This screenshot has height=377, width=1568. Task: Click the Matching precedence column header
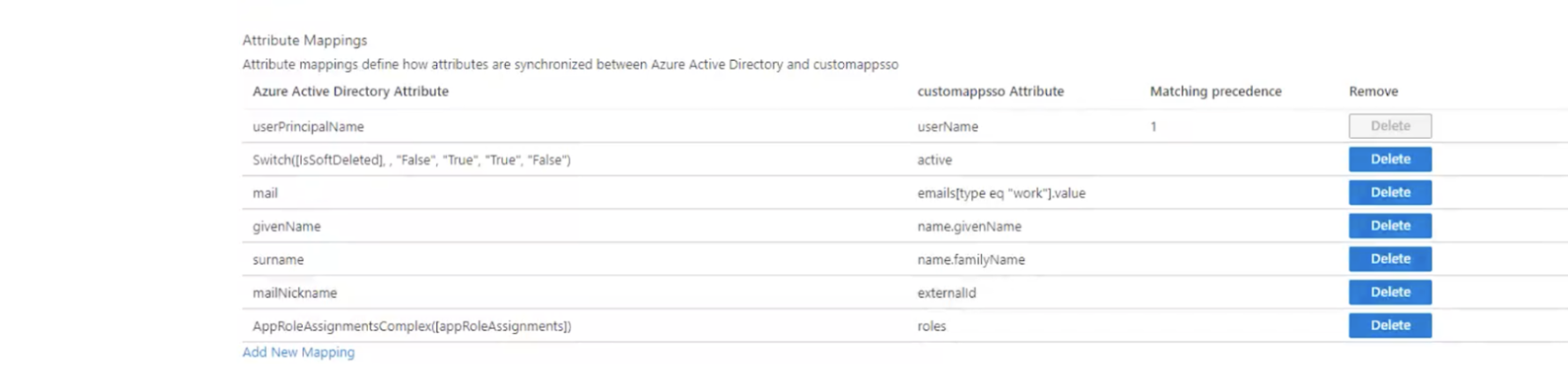(1215, 91)
